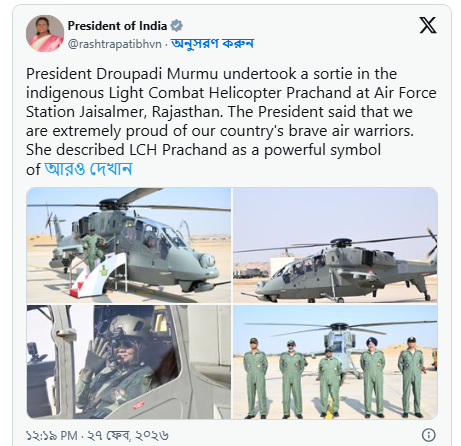461x446 pixels.
Task: Open photo of pilot waving in cockpit
Action: [129, 362]
